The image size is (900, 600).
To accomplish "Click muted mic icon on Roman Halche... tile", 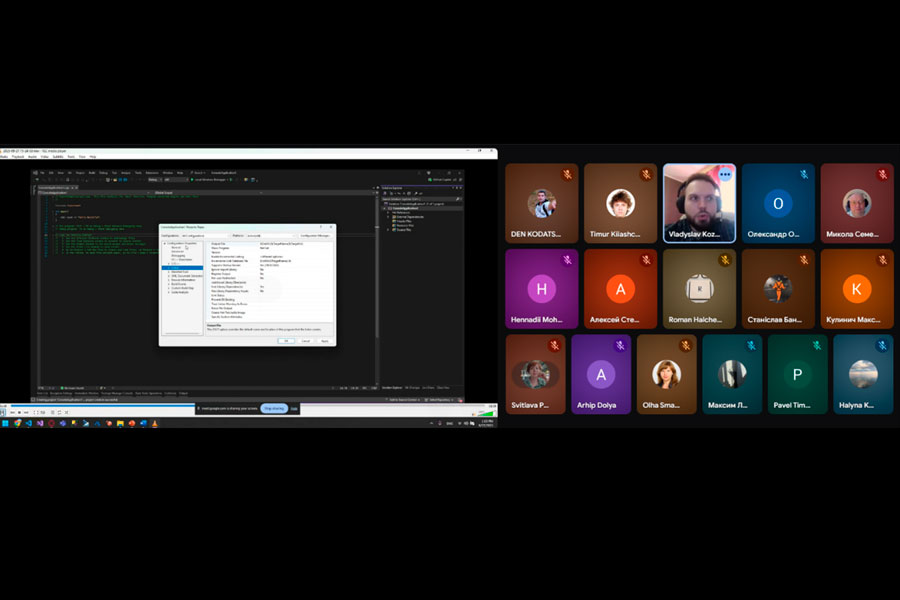I will 725,260.
